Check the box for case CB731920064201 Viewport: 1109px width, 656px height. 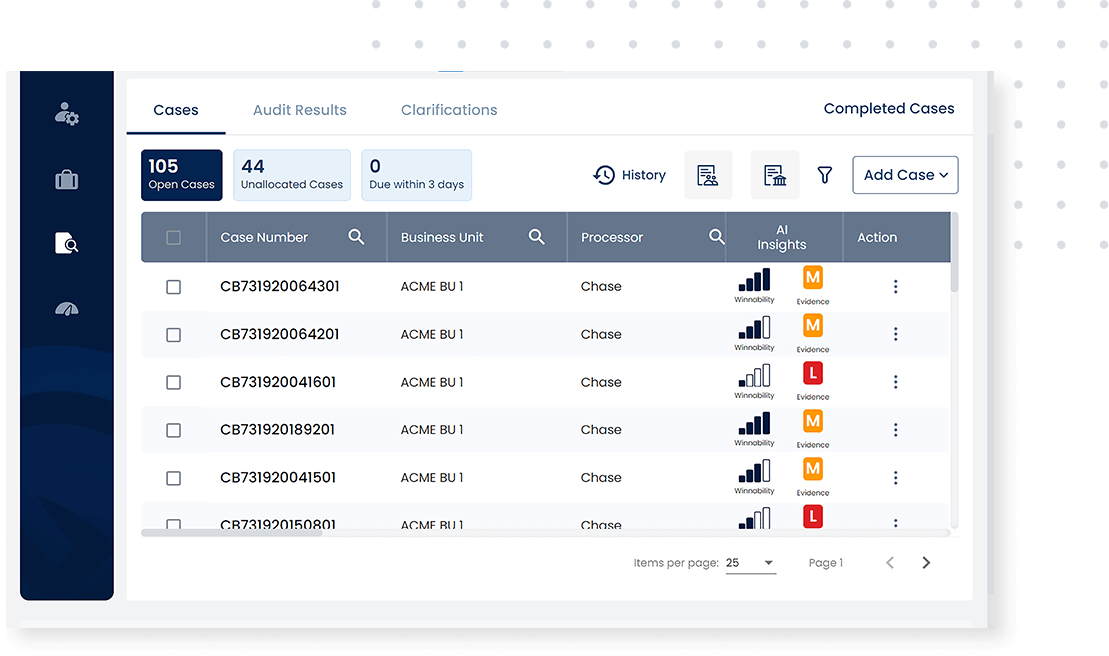(x=173, y=335)
